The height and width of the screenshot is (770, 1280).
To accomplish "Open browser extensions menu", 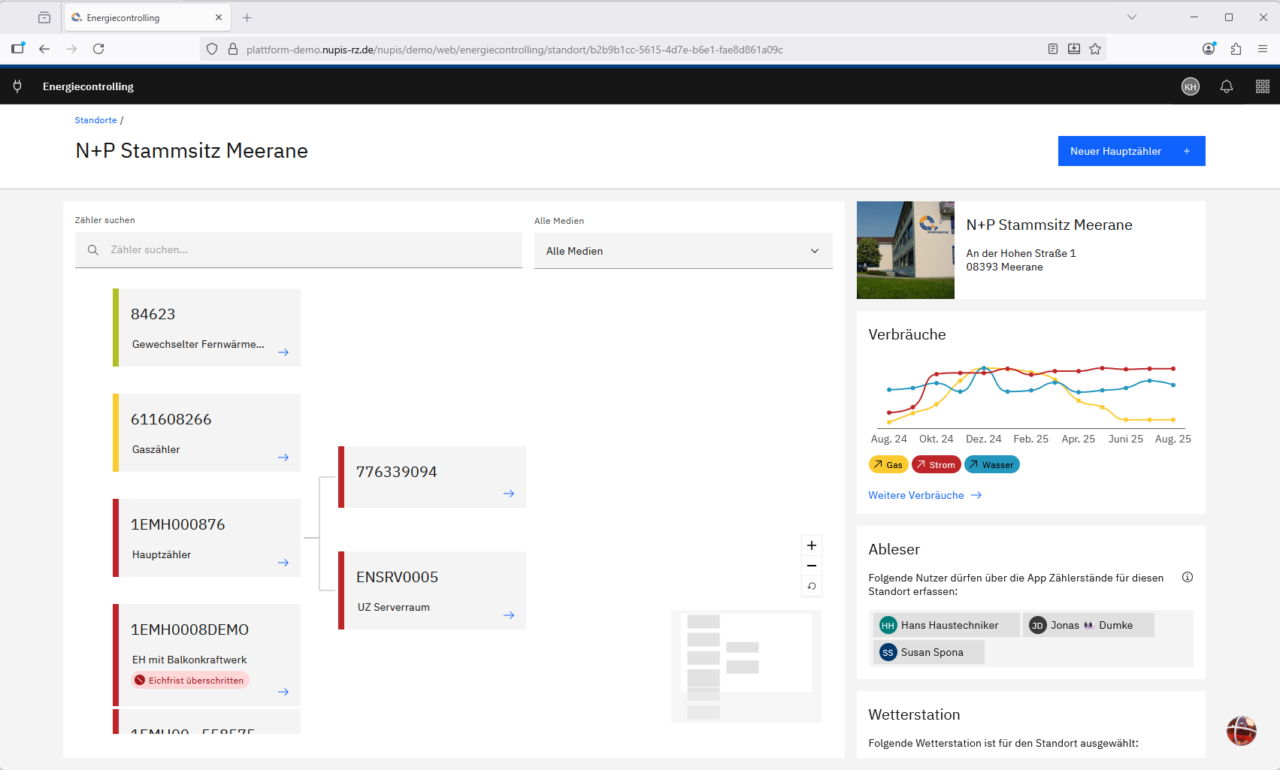I will pyautogui.click(x=1236, y=49).
